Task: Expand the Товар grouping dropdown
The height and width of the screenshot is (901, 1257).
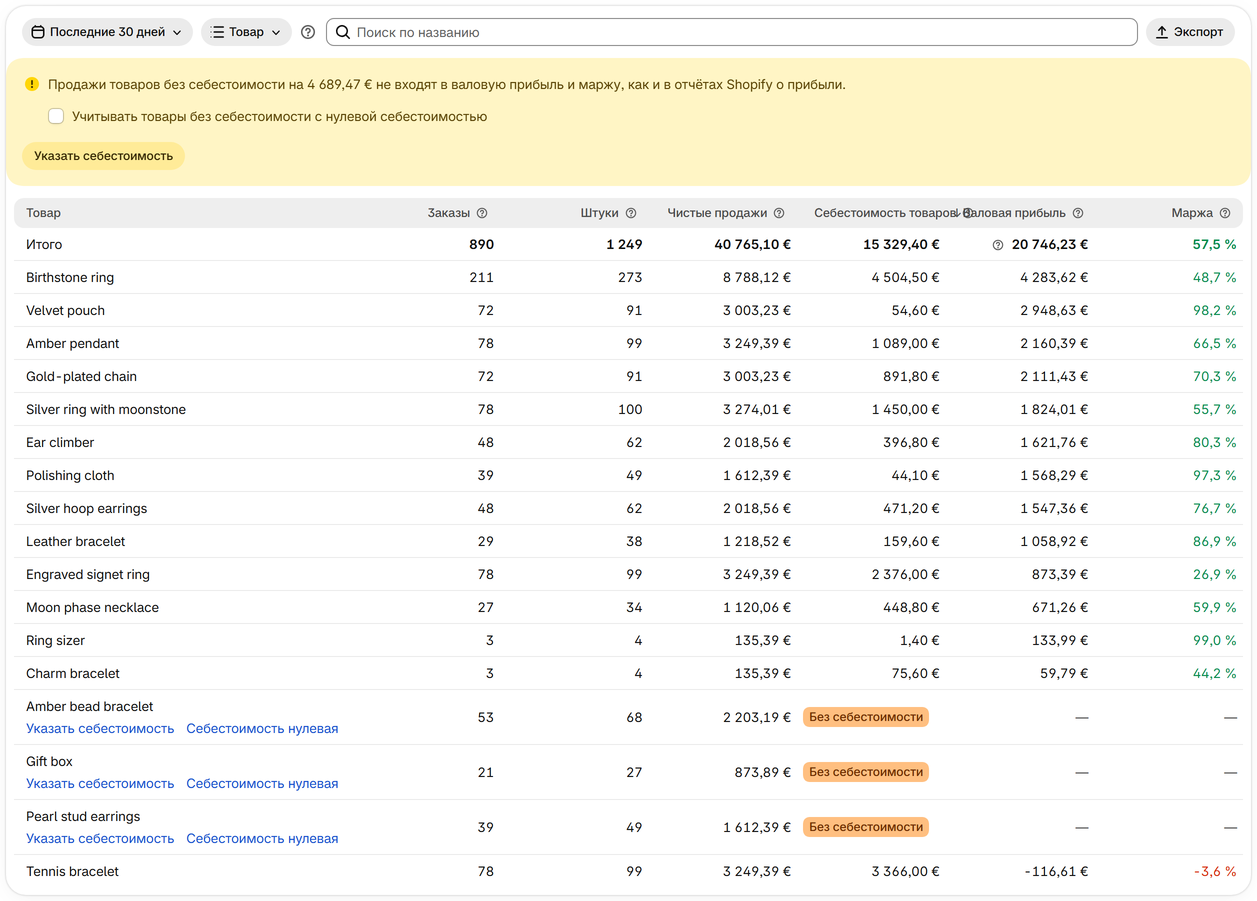Action: pos(246,32)
